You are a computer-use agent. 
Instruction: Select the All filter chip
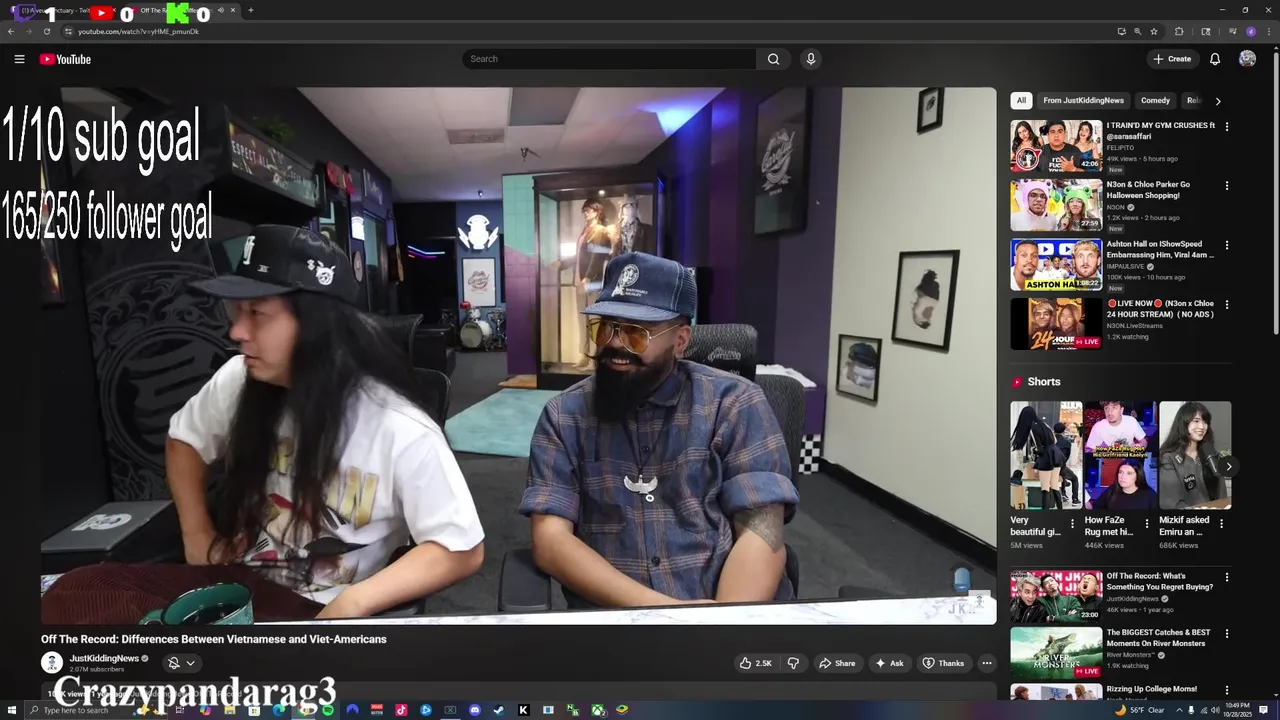click(x=1021, y=100)
